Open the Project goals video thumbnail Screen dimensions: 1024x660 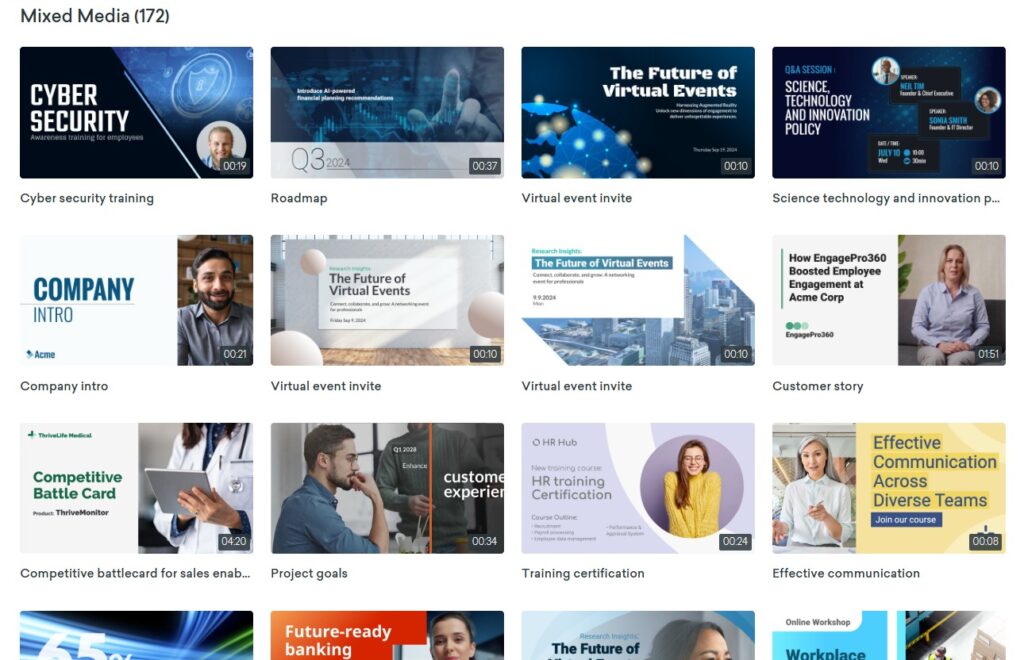tap(387, 488)
